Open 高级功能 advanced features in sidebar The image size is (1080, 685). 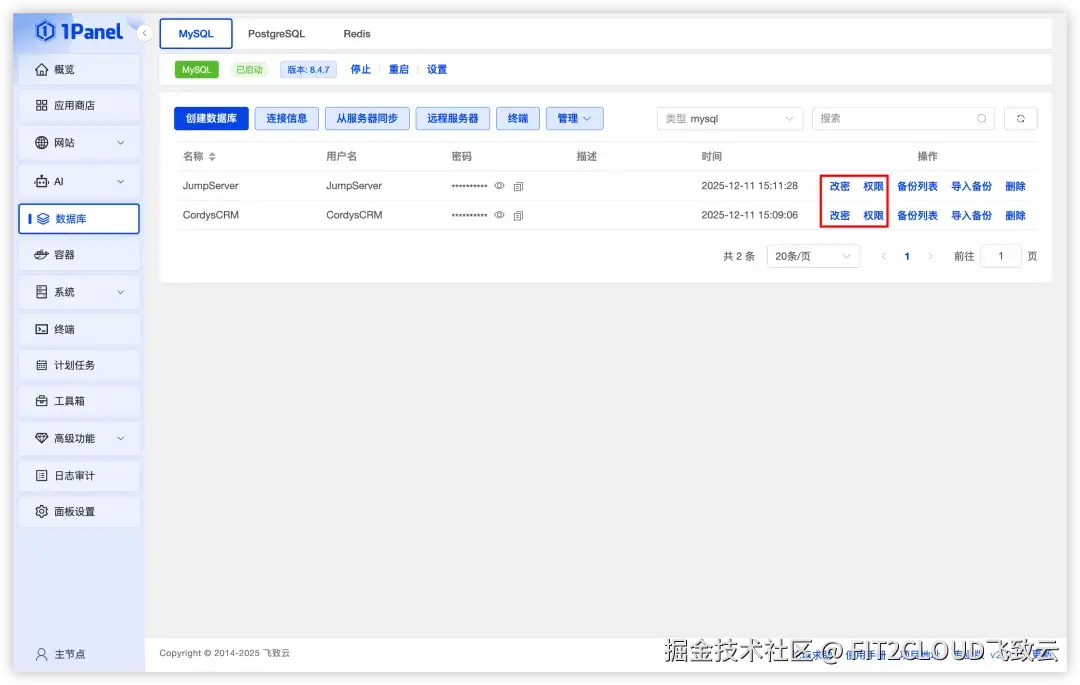[x=79, y=439]
